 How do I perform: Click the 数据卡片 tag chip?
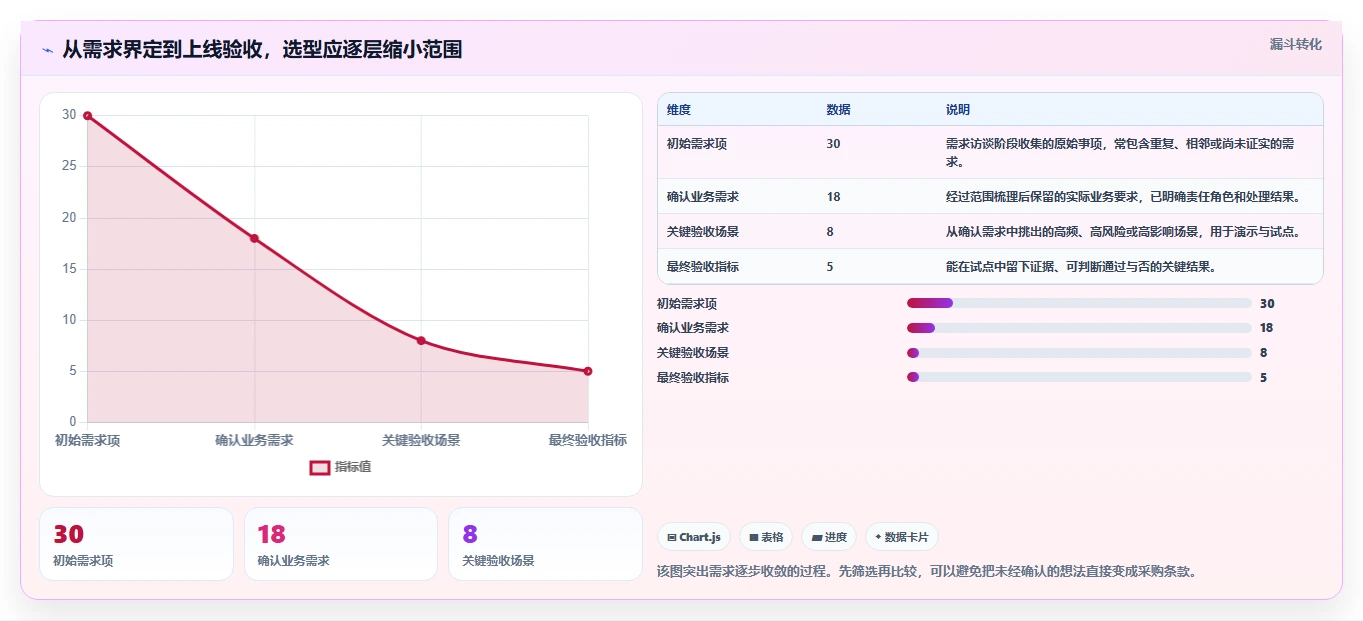(902, 537)
